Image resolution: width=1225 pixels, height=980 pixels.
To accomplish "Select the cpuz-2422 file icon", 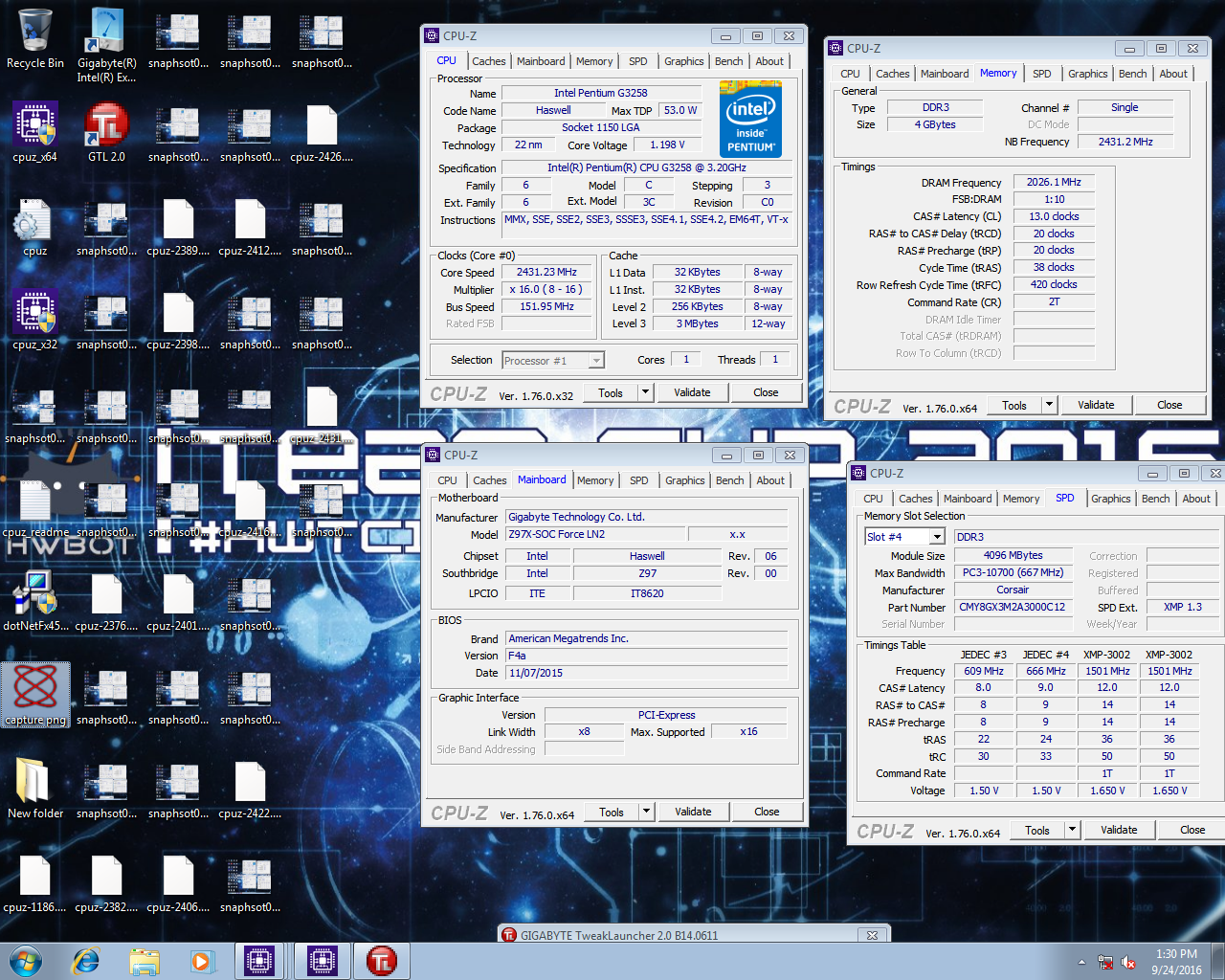I will pos(250,789).
